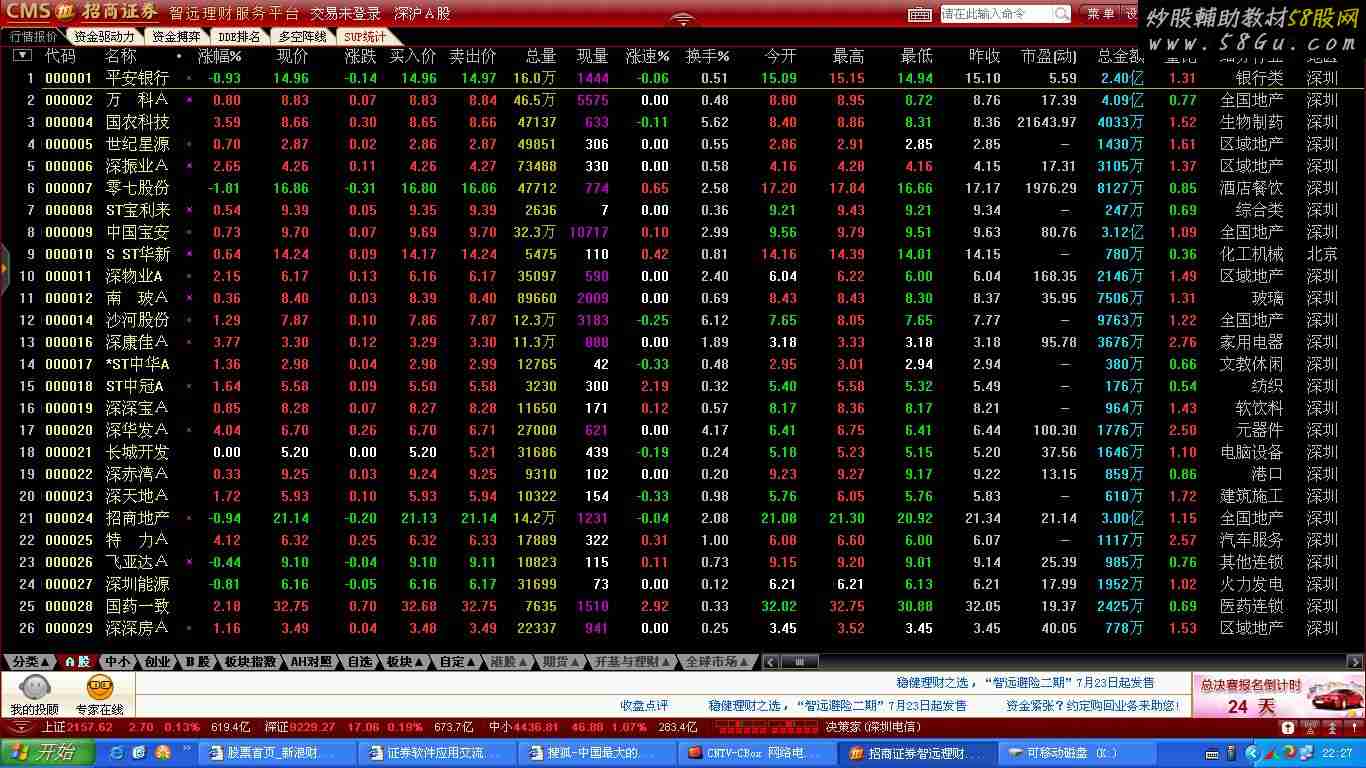
Task: Select the AH对照 tab
Action: [x=311, y=662]
